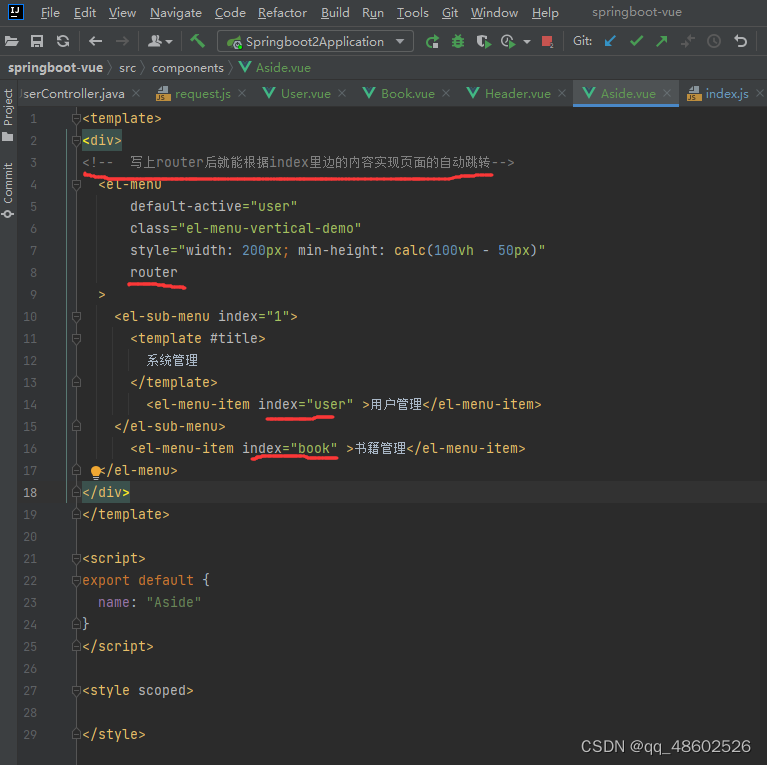Click the Save All disk icon
This screenshot has height=765, width=767.
pyautogui.click(x=37, y=42)
